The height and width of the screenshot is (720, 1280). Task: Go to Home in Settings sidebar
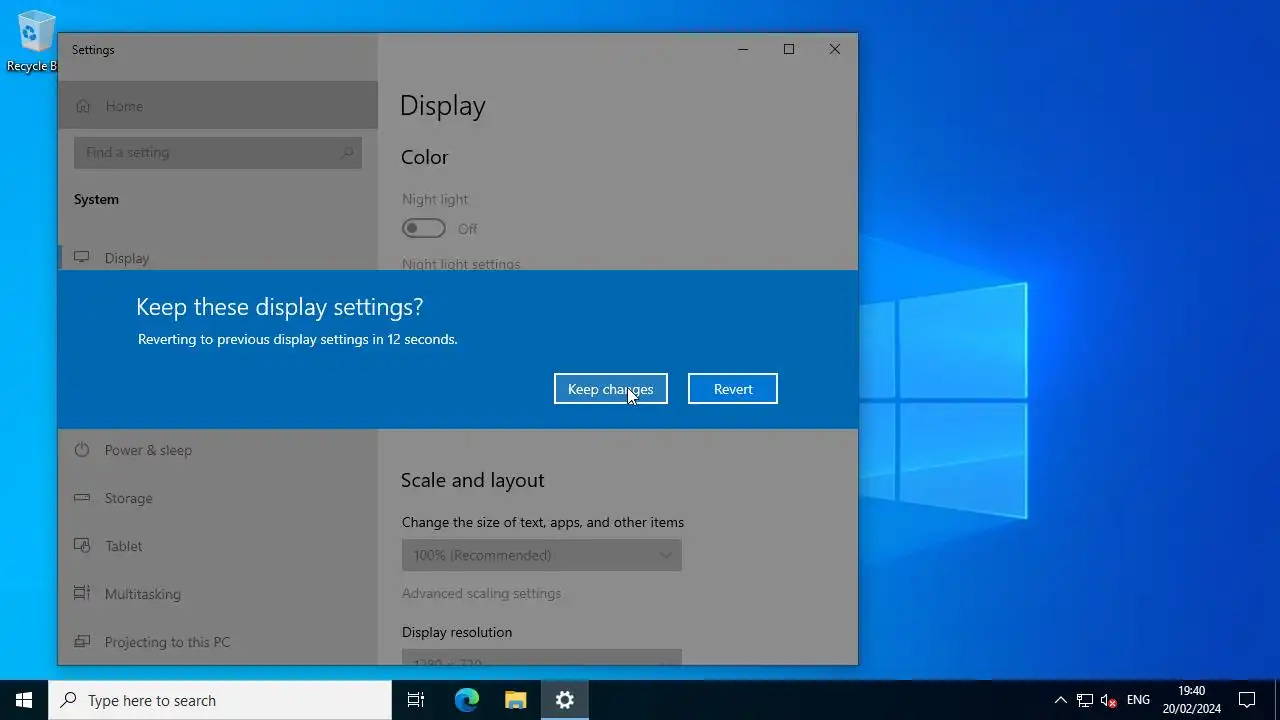(x=218, y=106)
